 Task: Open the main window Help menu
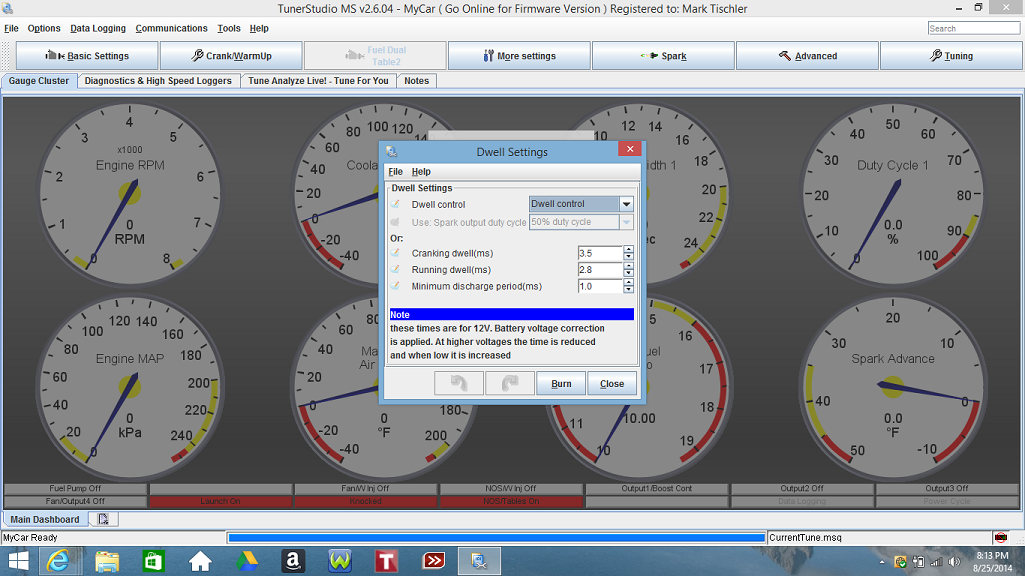[259, 28]
